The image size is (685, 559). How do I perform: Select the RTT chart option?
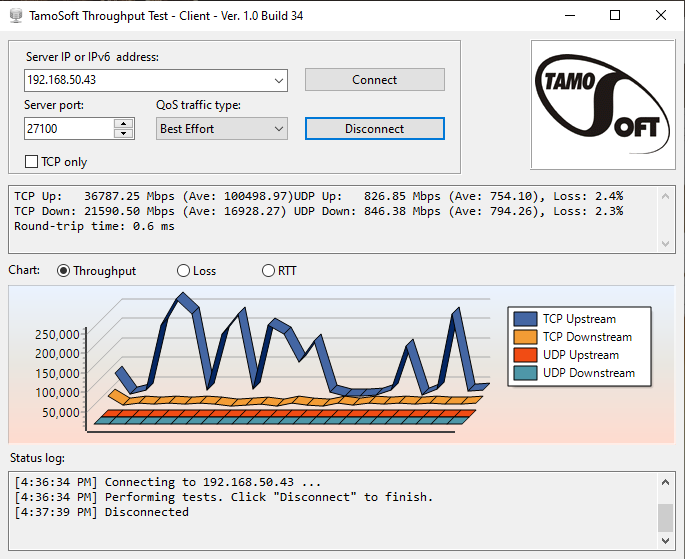coord(268,271)
